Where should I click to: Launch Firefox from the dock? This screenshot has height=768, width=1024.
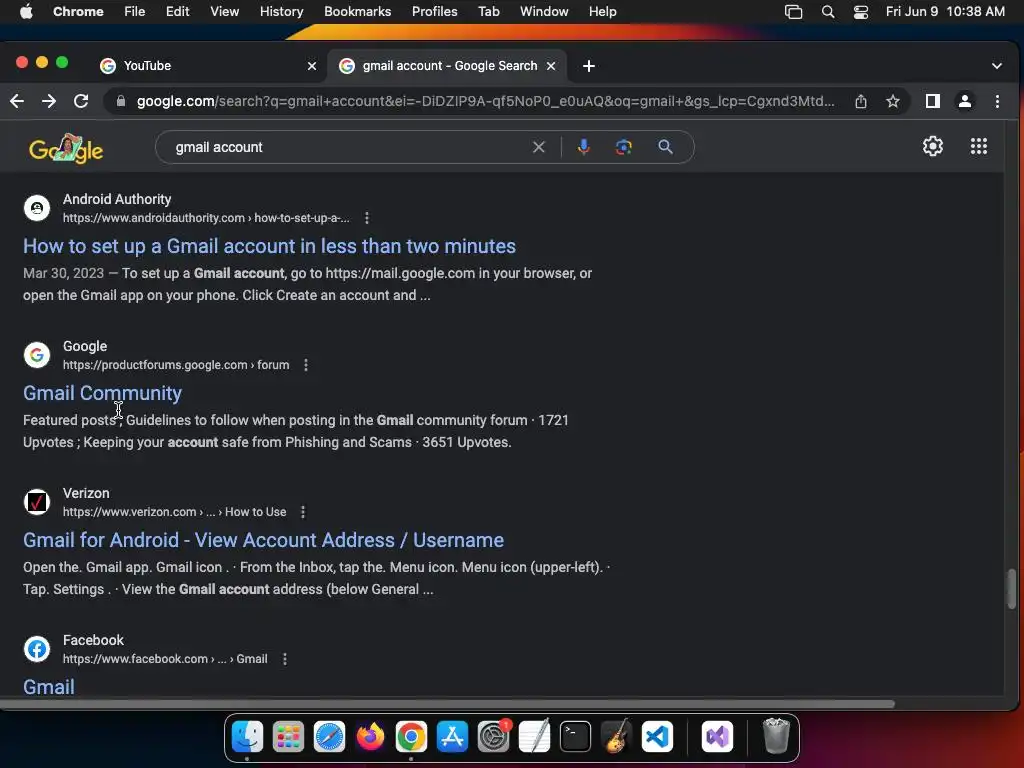[370, 737]
